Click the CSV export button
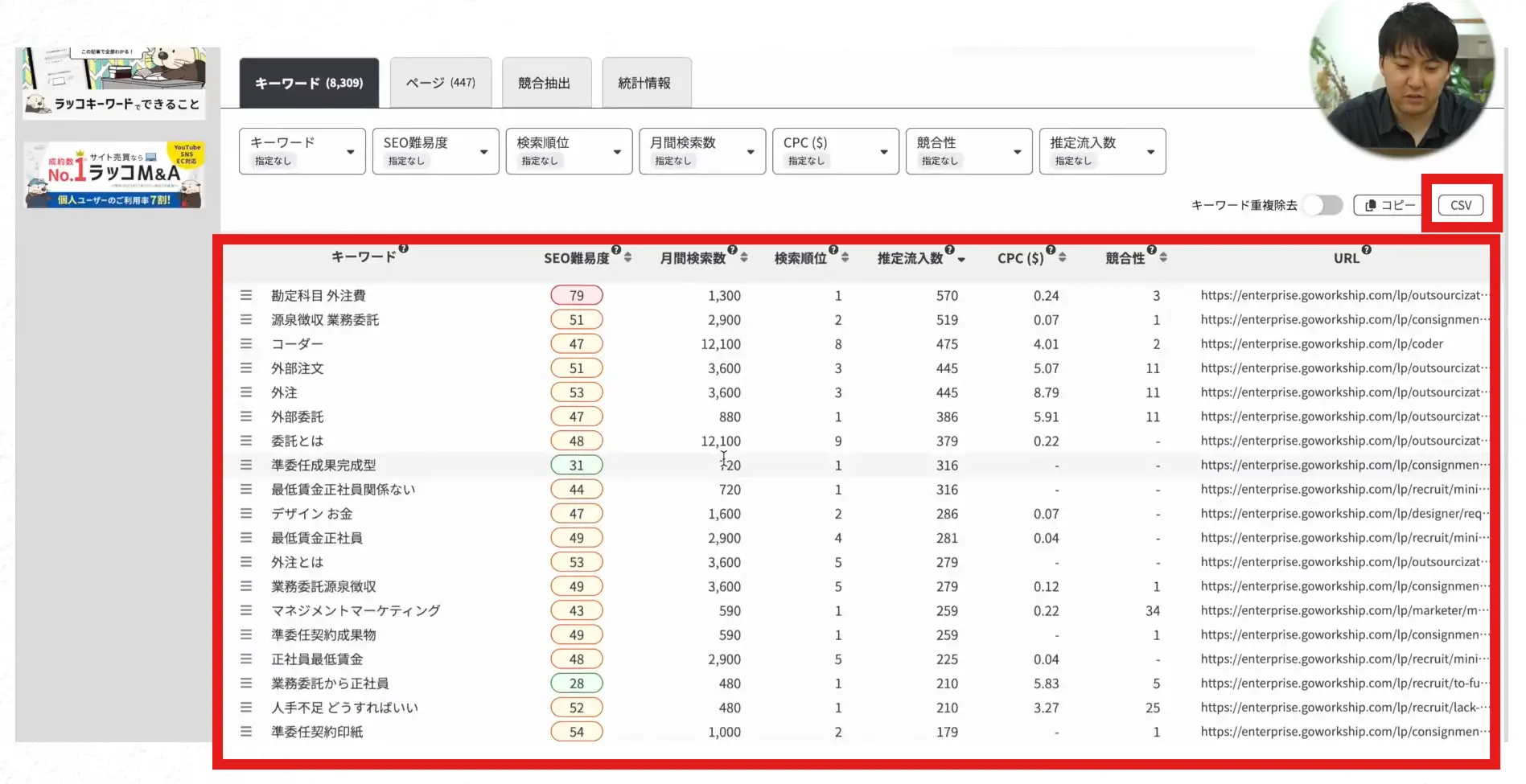Screen dimensions: 1526x784 pos(1460,205)
